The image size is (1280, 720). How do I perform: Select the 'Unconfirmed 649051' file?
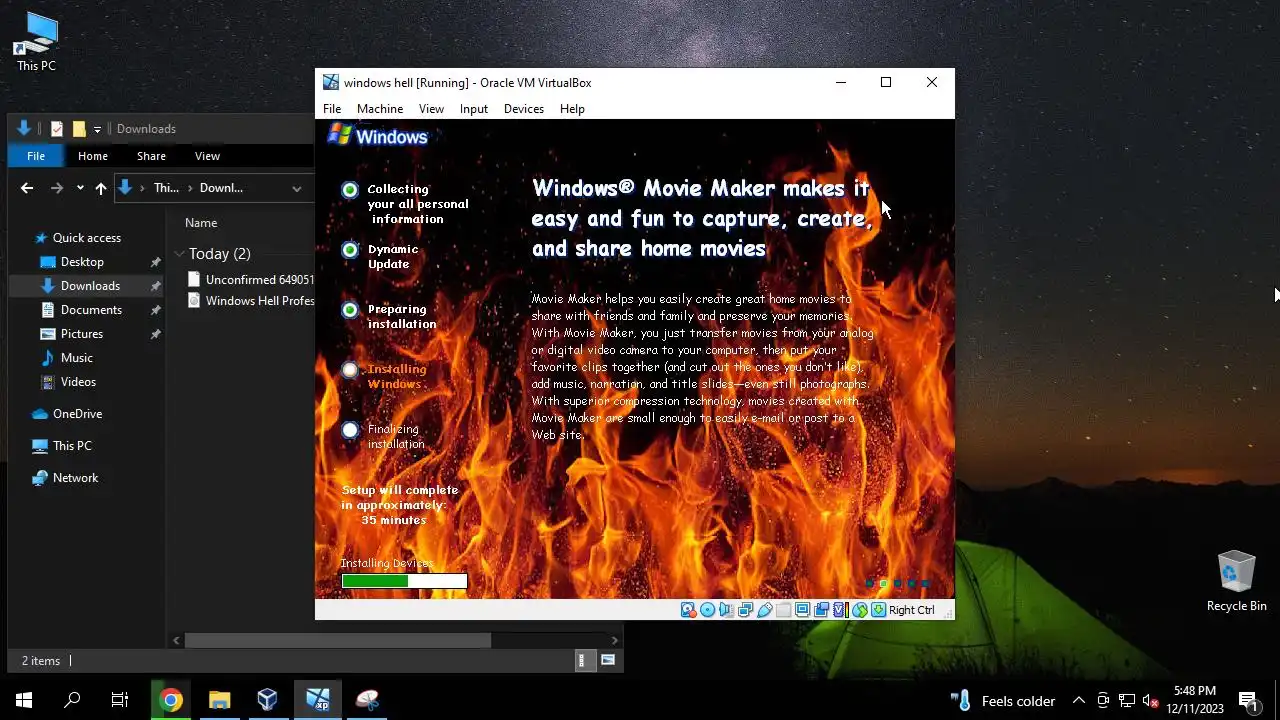point(250,280)
